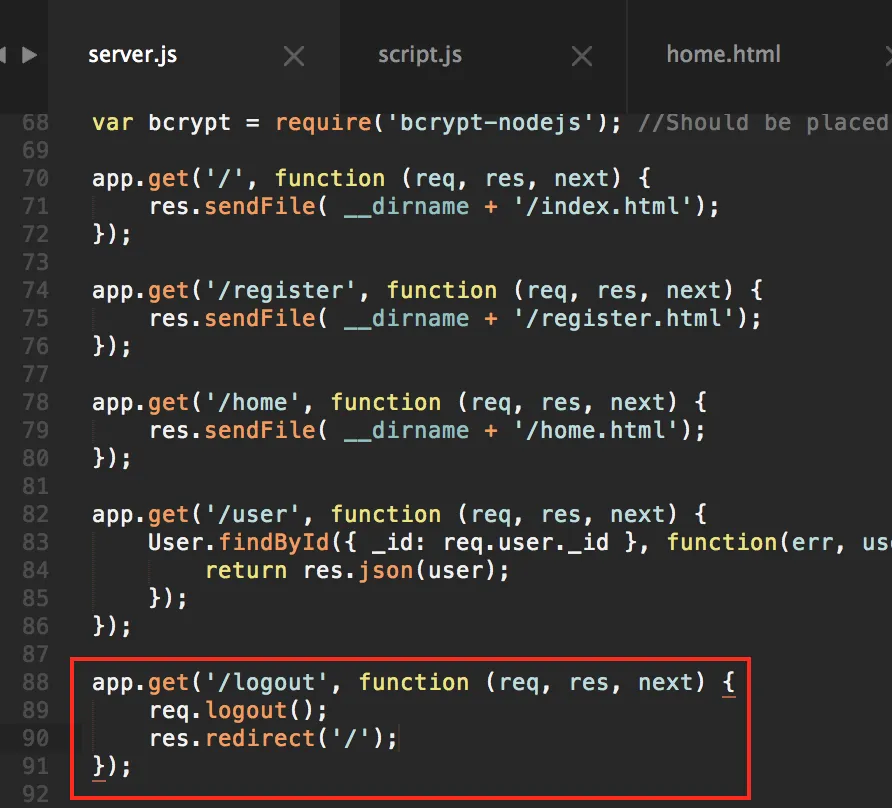Click sendFile on line 75
The image size is (892, 808).
point(260,319)
